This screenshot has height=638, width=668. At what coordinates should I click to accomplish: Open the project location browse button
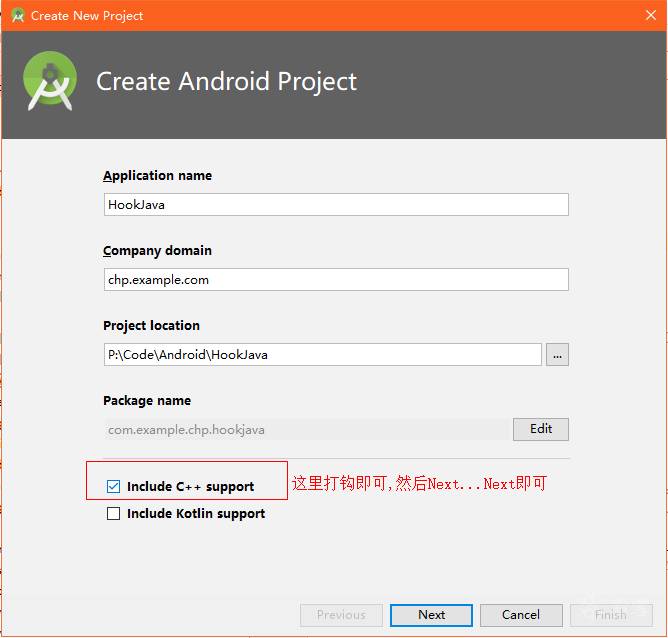point(557,354)
